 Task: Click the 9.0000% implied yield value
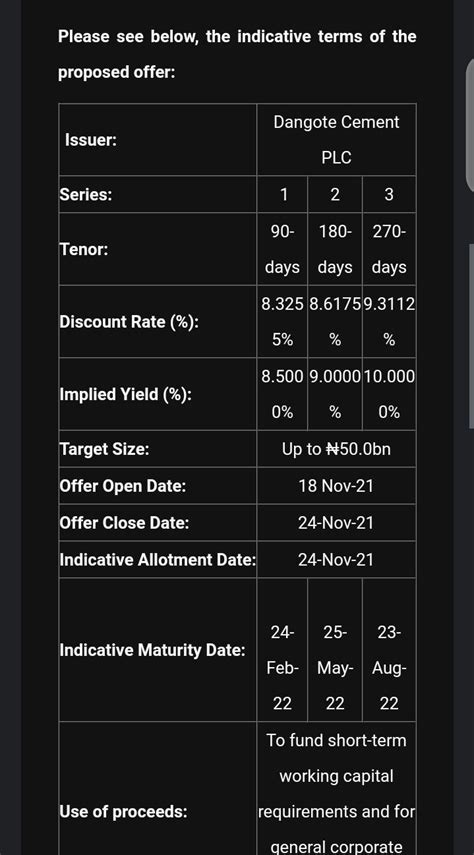pyautogui.click(x=335, y=394)
